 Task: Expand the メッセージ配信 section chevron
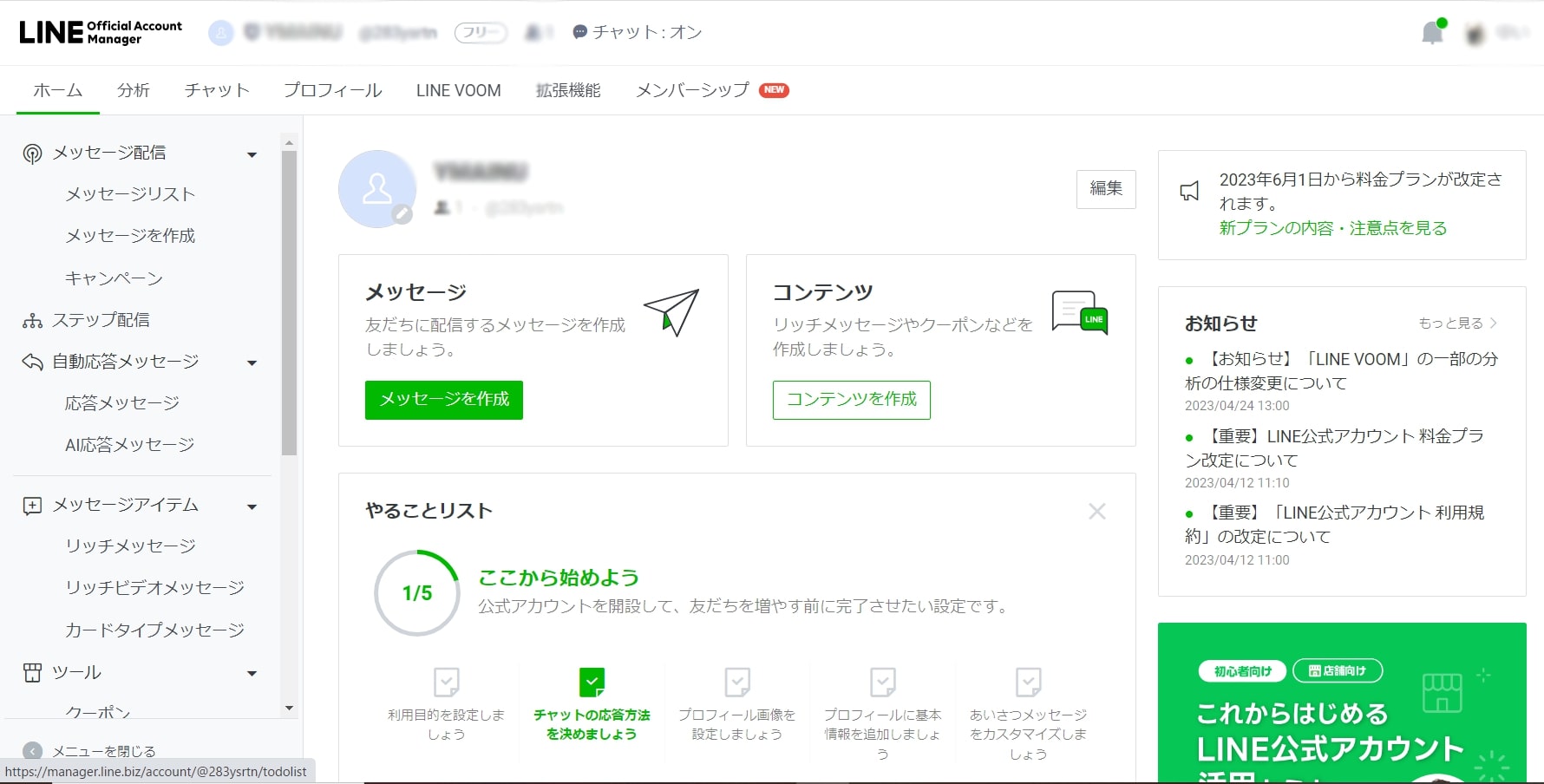252,154
